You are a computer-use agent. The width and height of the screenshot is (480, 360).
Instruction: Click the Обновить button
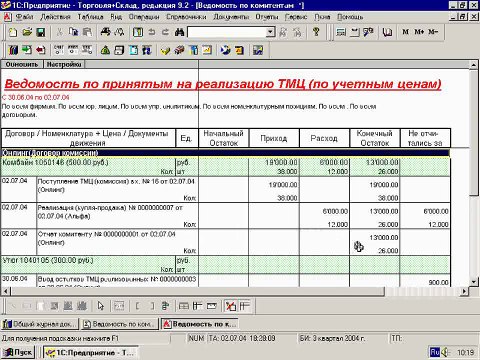pos(22,64)
